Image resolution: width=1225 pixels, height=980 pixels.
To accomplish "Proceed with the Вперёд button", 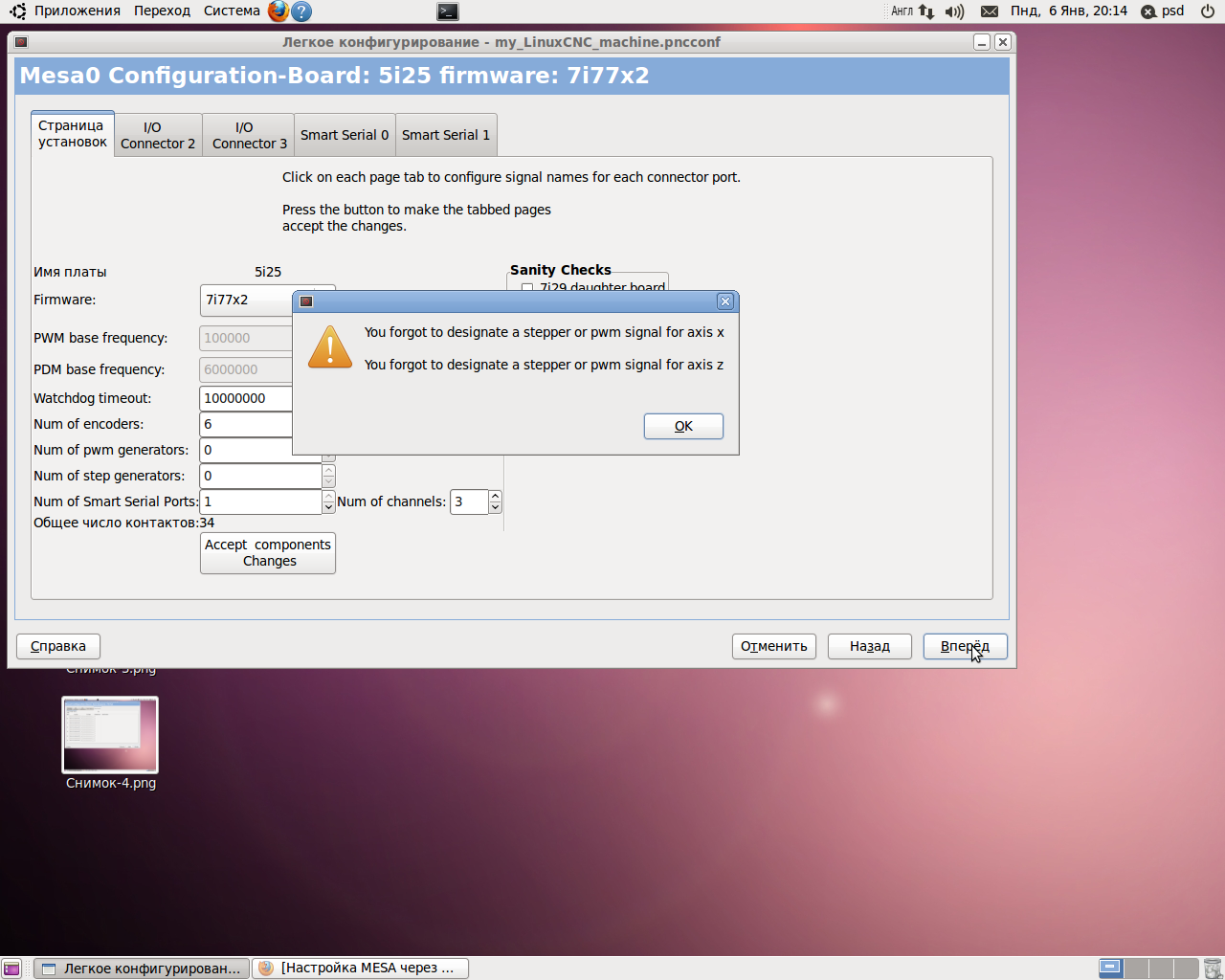I will tap(966, 646).
